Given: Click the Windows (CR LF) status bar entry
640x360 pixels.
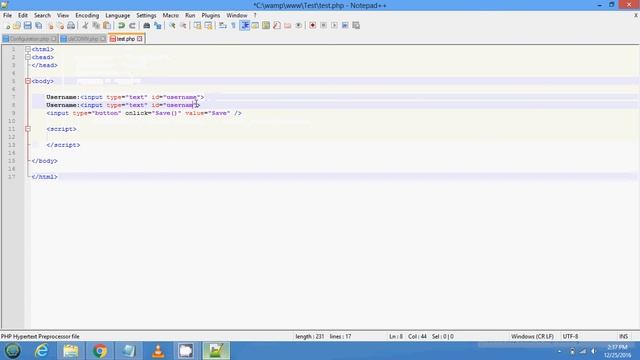Looking at the screenshot, I should point(532,337).
